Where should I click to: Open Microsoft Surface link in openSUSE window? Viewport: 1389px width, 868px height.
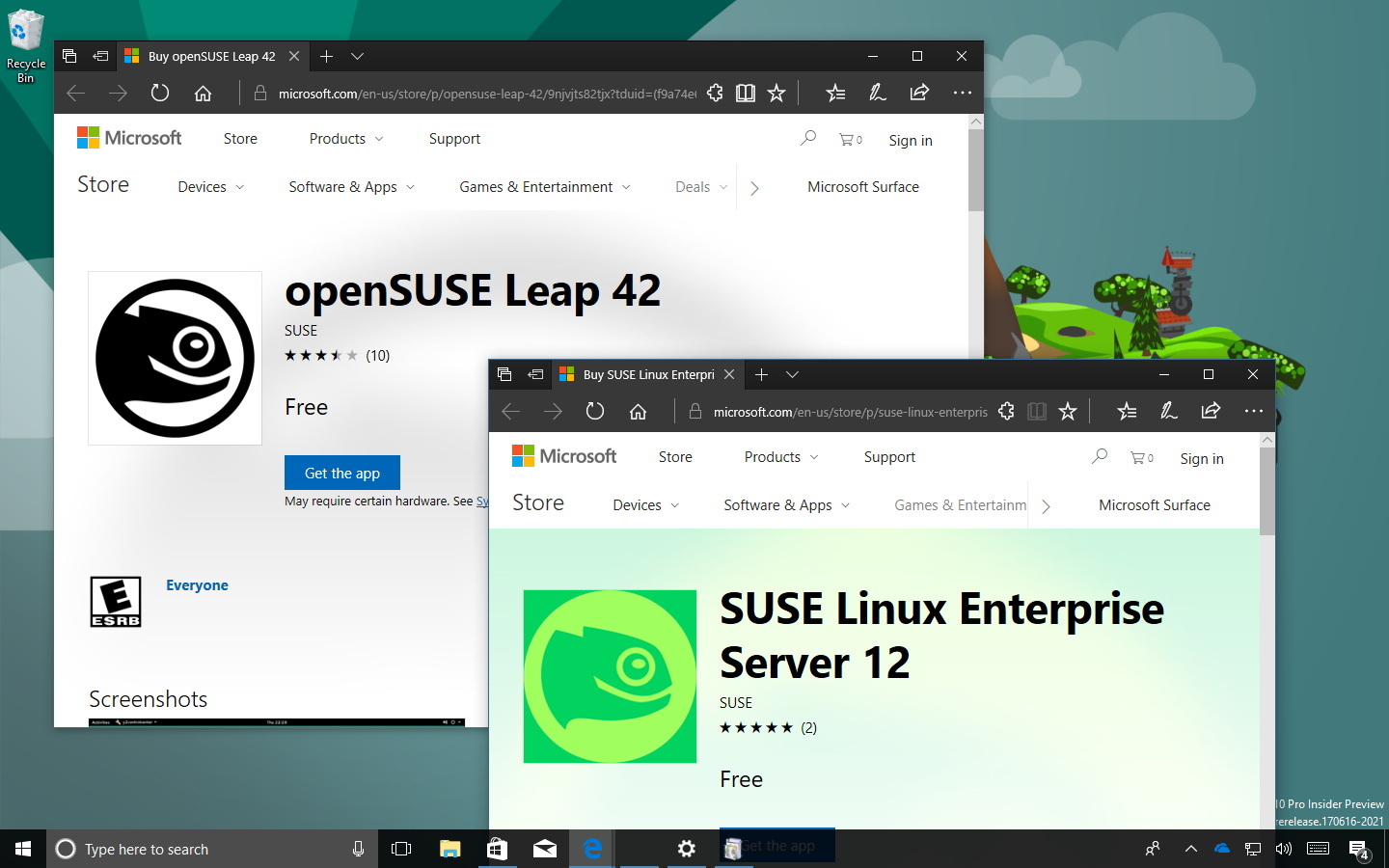click(x=863, y=187)
